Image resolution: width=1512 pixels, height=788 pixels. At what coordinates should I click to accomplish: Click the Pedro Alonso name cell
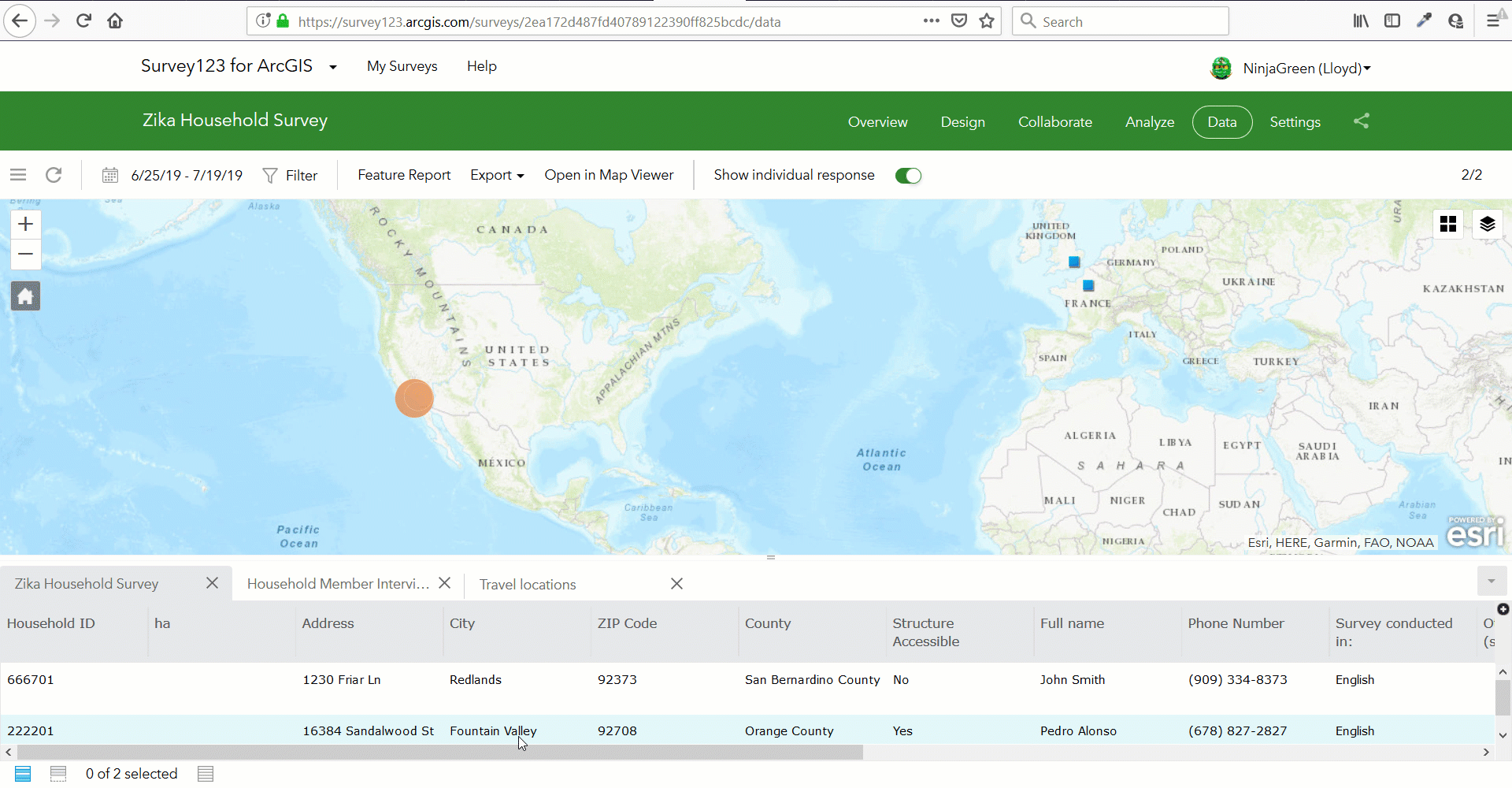[x=1078, y=731]
